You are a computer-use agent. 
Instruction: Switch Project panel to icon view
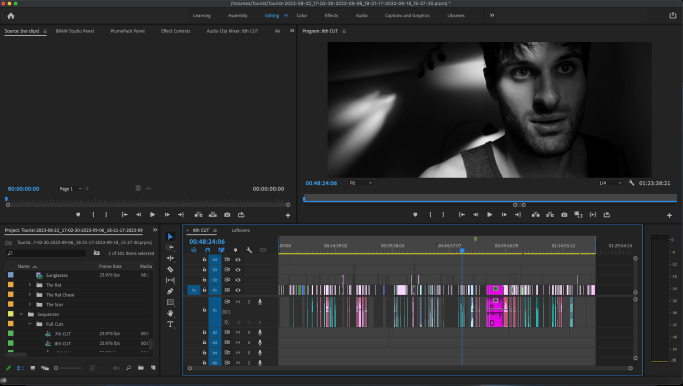click(x=33, y=368)
